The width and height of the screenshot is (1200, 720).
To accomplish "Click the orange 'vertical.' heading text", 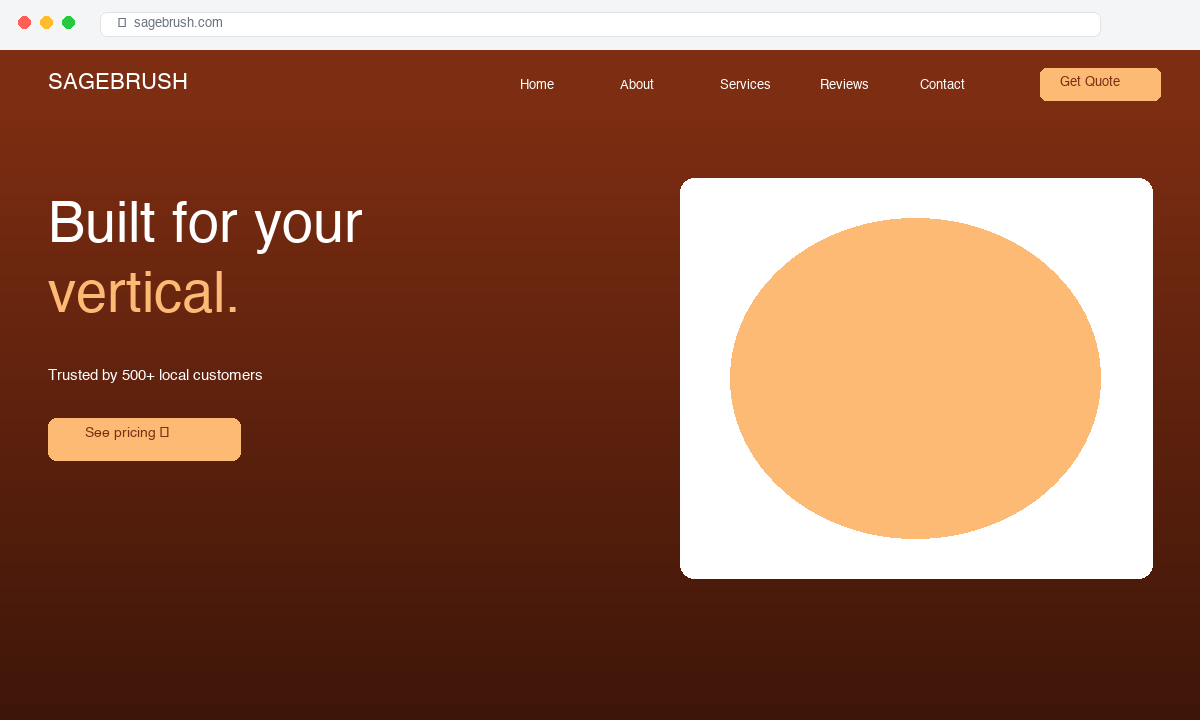I will coord(144,293).
